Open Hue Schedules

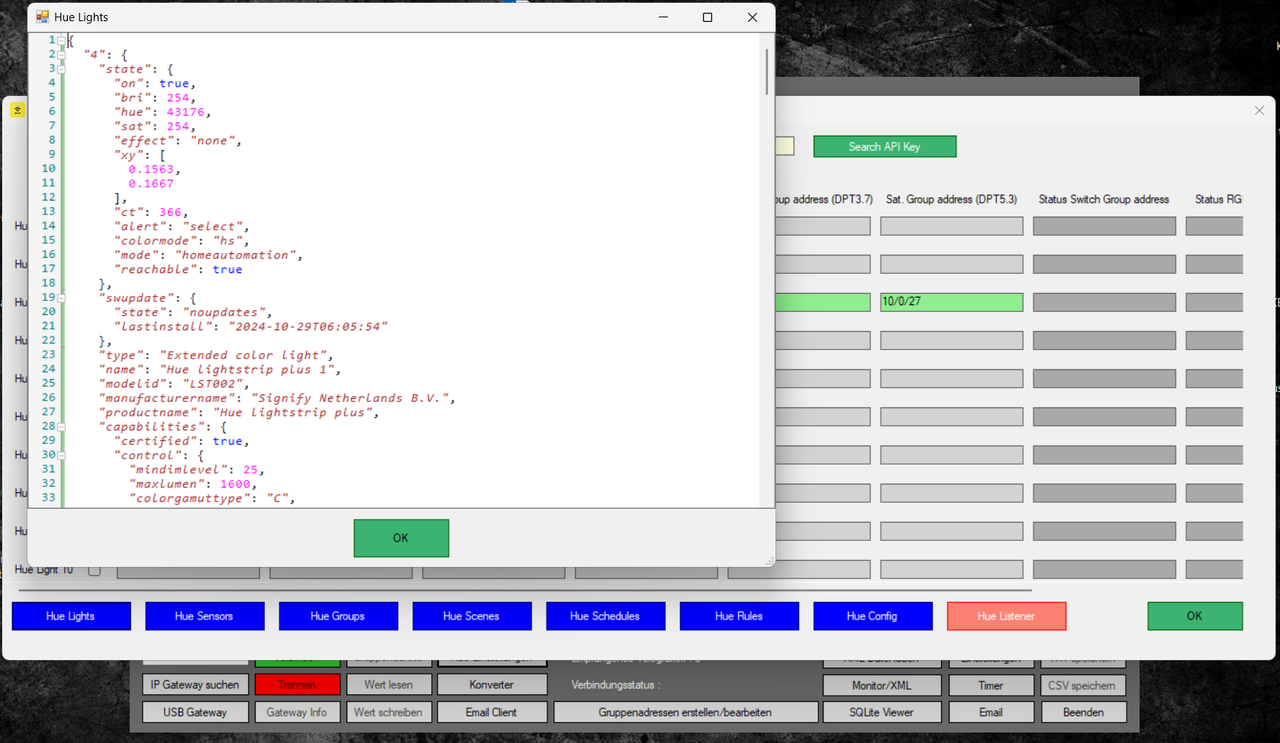(606, 616)
